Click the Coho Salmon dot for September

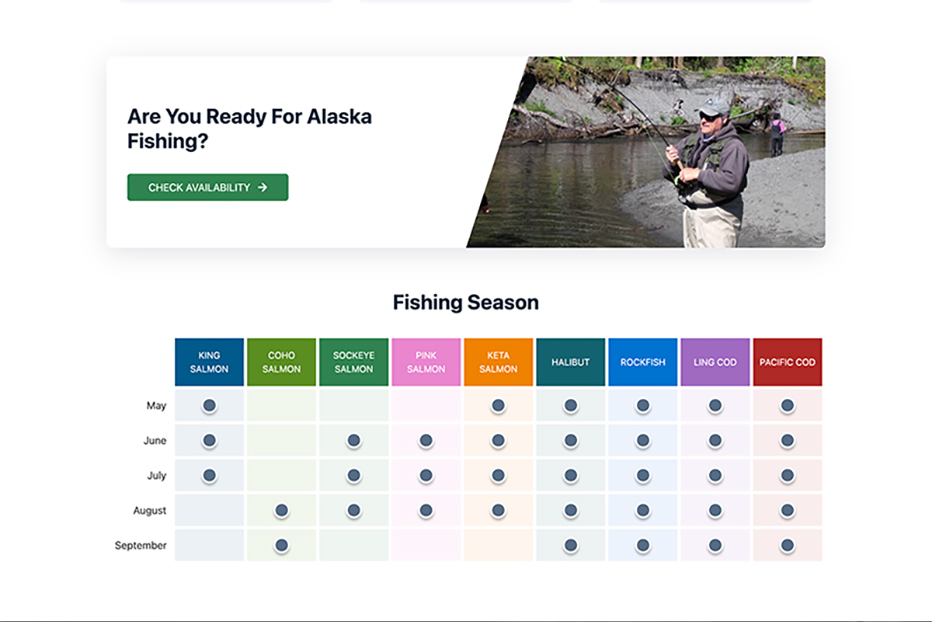click(282, 545)
